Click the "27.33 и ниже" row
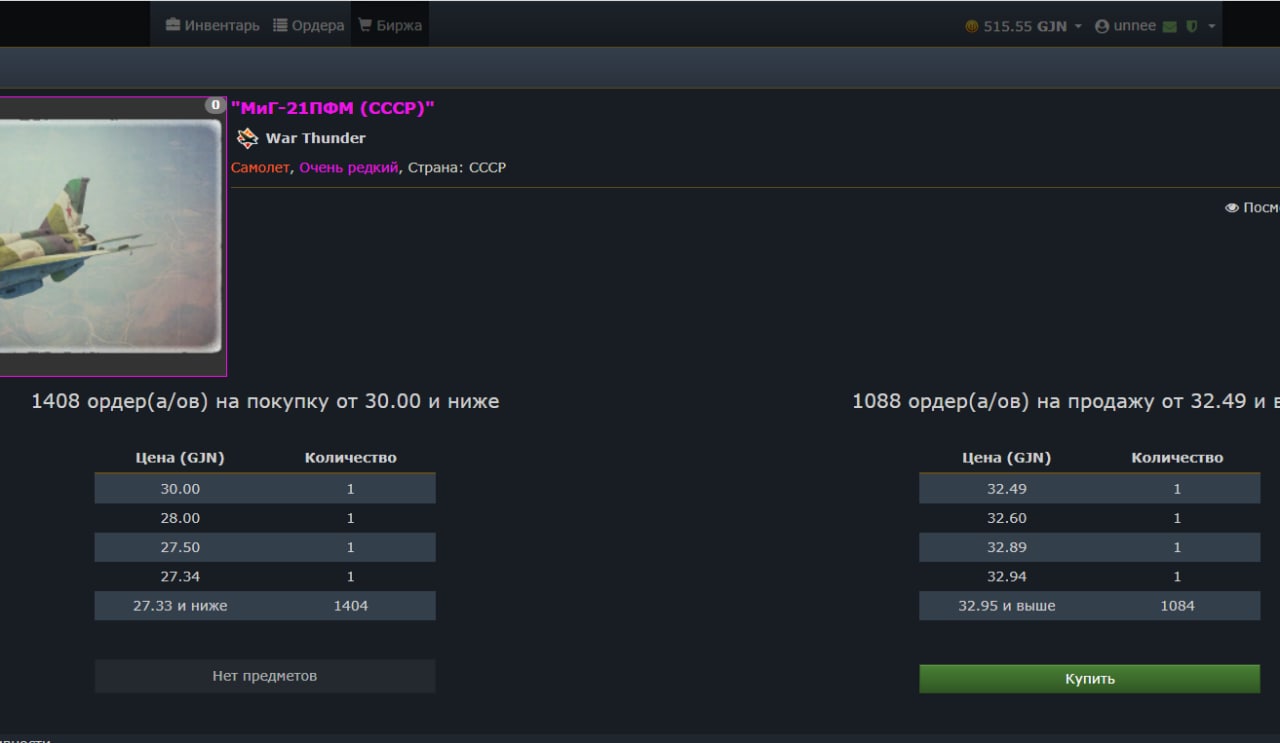 tap(265, 605)
